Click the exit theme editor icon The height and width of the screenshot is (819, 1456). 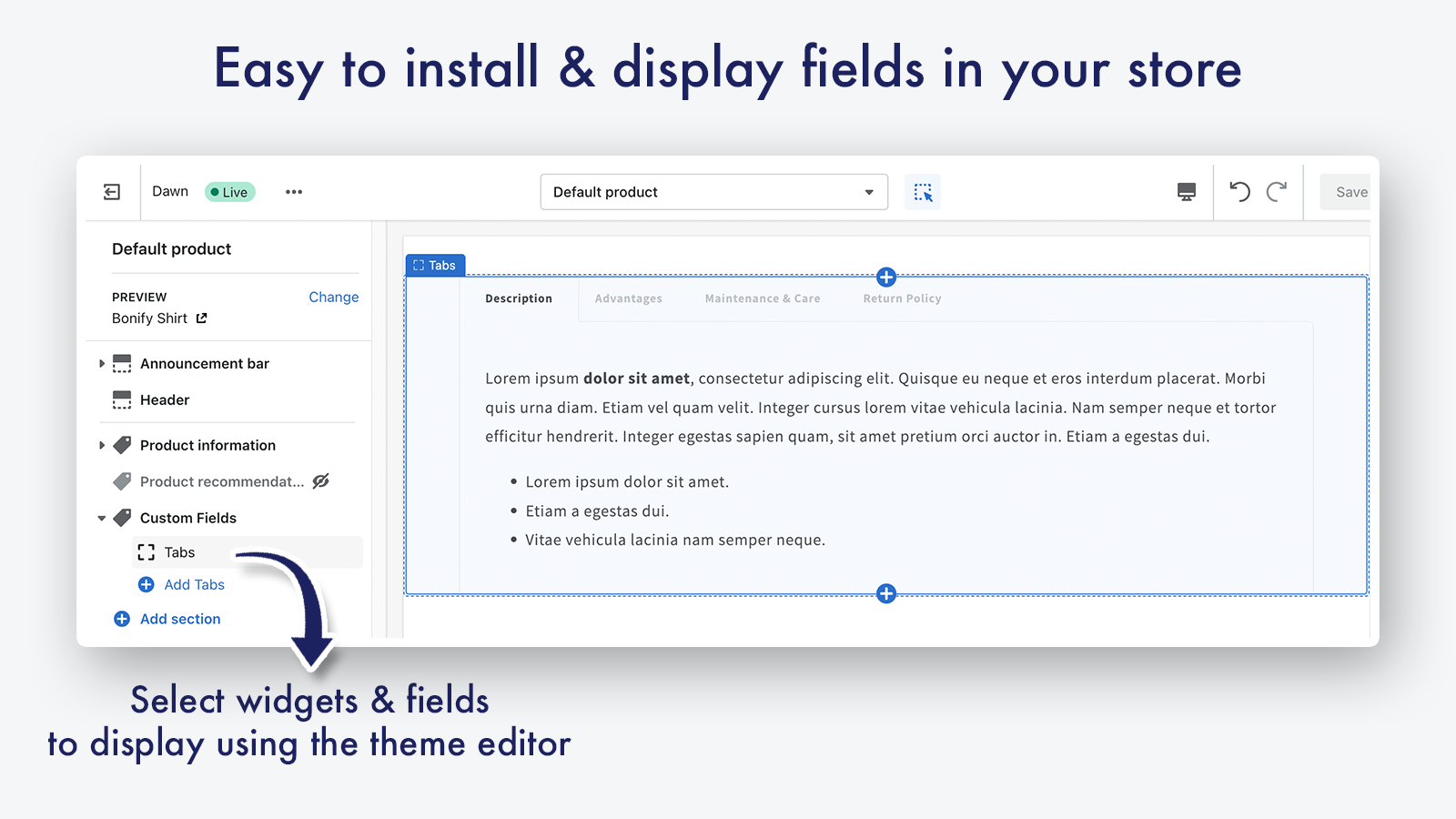[112, 191]
